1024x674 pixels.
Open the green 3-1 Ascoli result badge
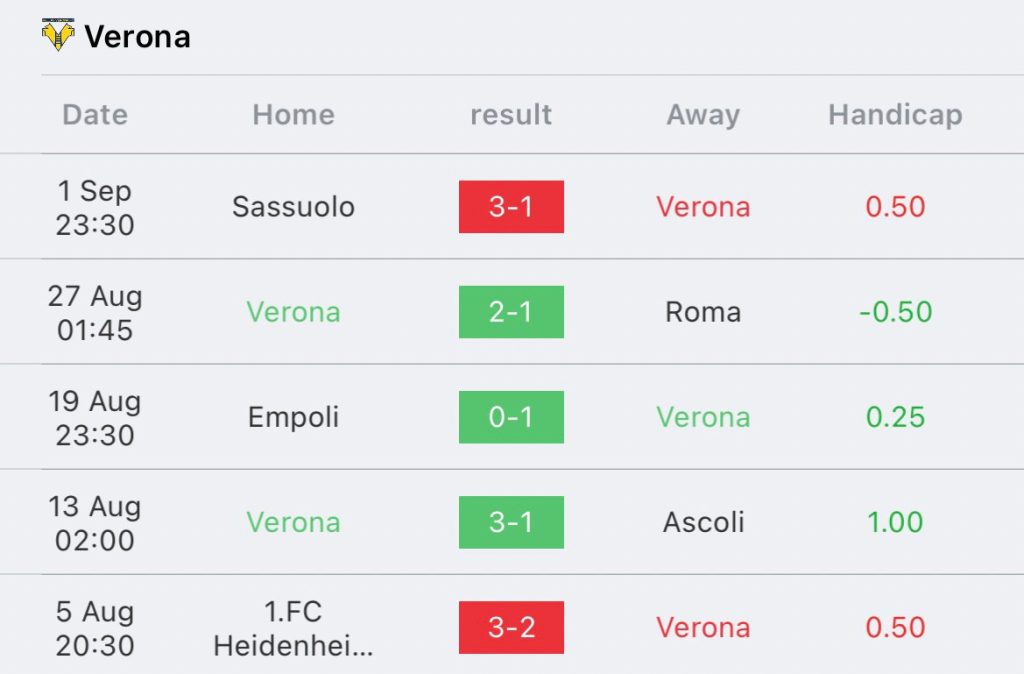tap(511, 522)
